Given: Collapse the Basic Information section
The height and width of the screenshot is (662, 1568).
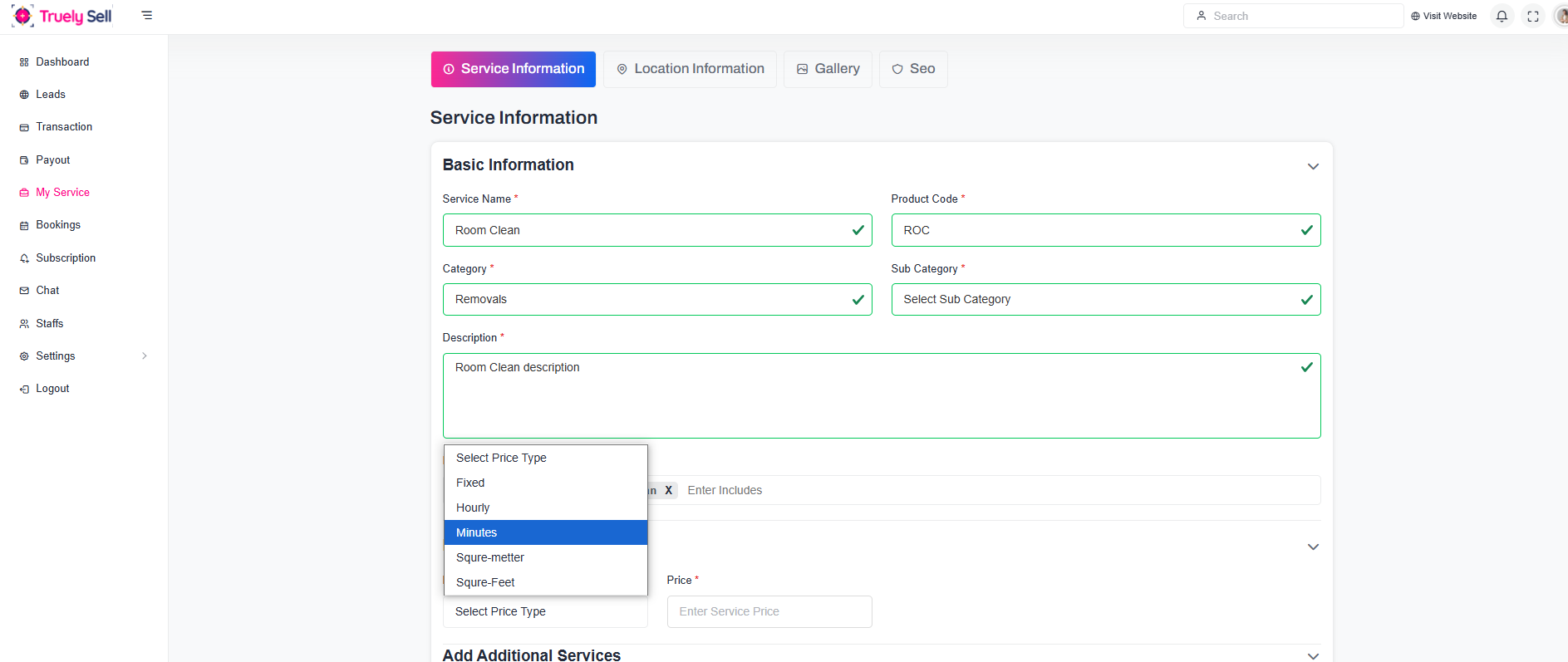Looking at the screenshot, I should click(1313, 166).
